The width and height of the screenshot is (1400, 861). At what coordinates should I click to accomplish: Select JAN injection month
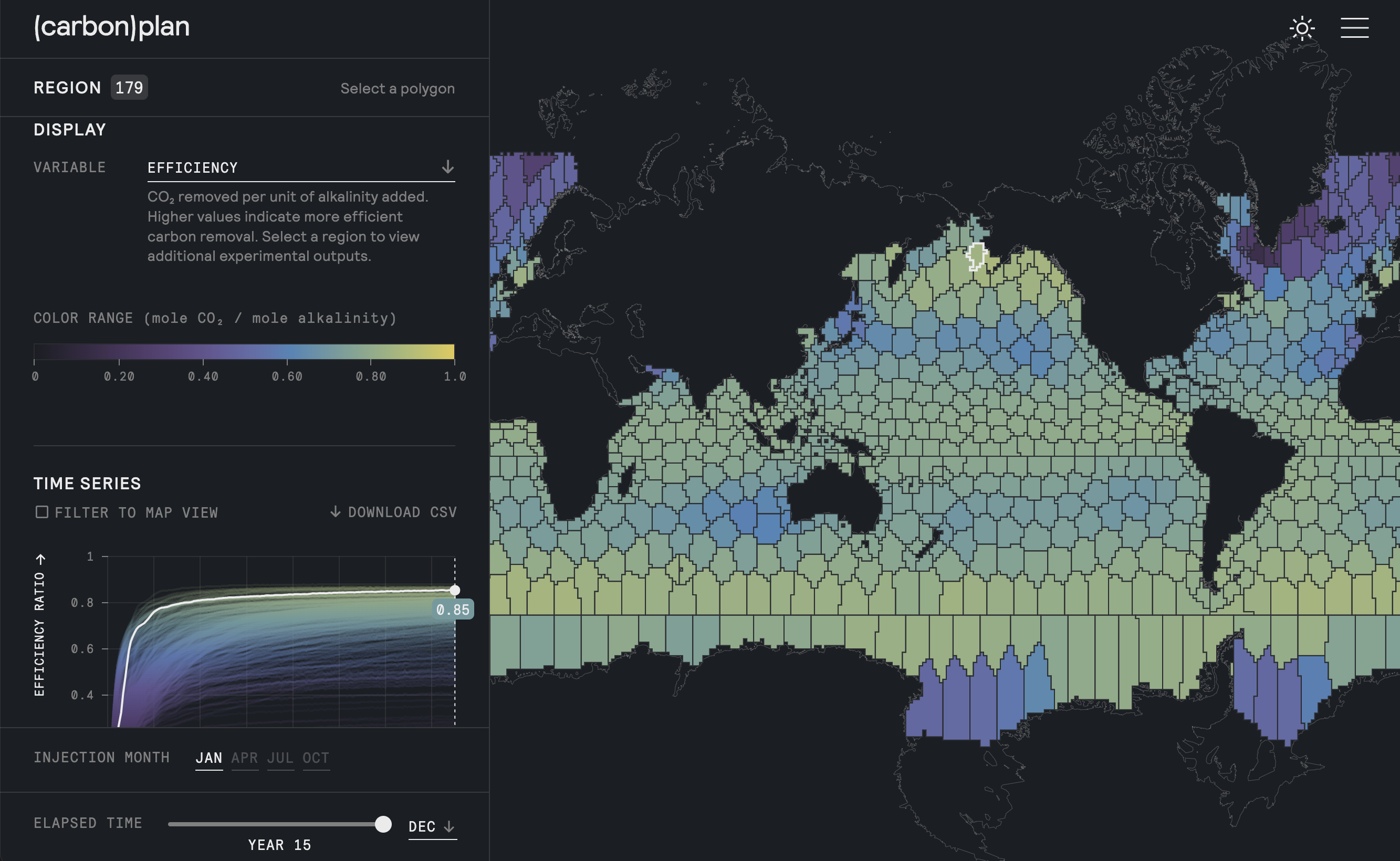click(x=208, y=758)
